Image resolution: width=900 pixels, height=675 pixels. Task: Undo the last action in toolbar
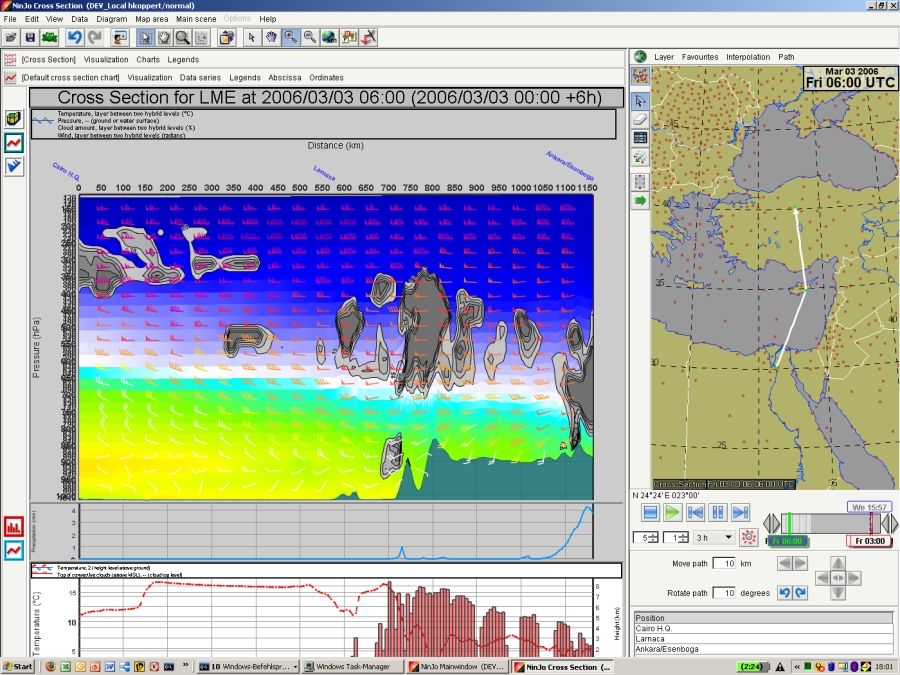point(74,38)
